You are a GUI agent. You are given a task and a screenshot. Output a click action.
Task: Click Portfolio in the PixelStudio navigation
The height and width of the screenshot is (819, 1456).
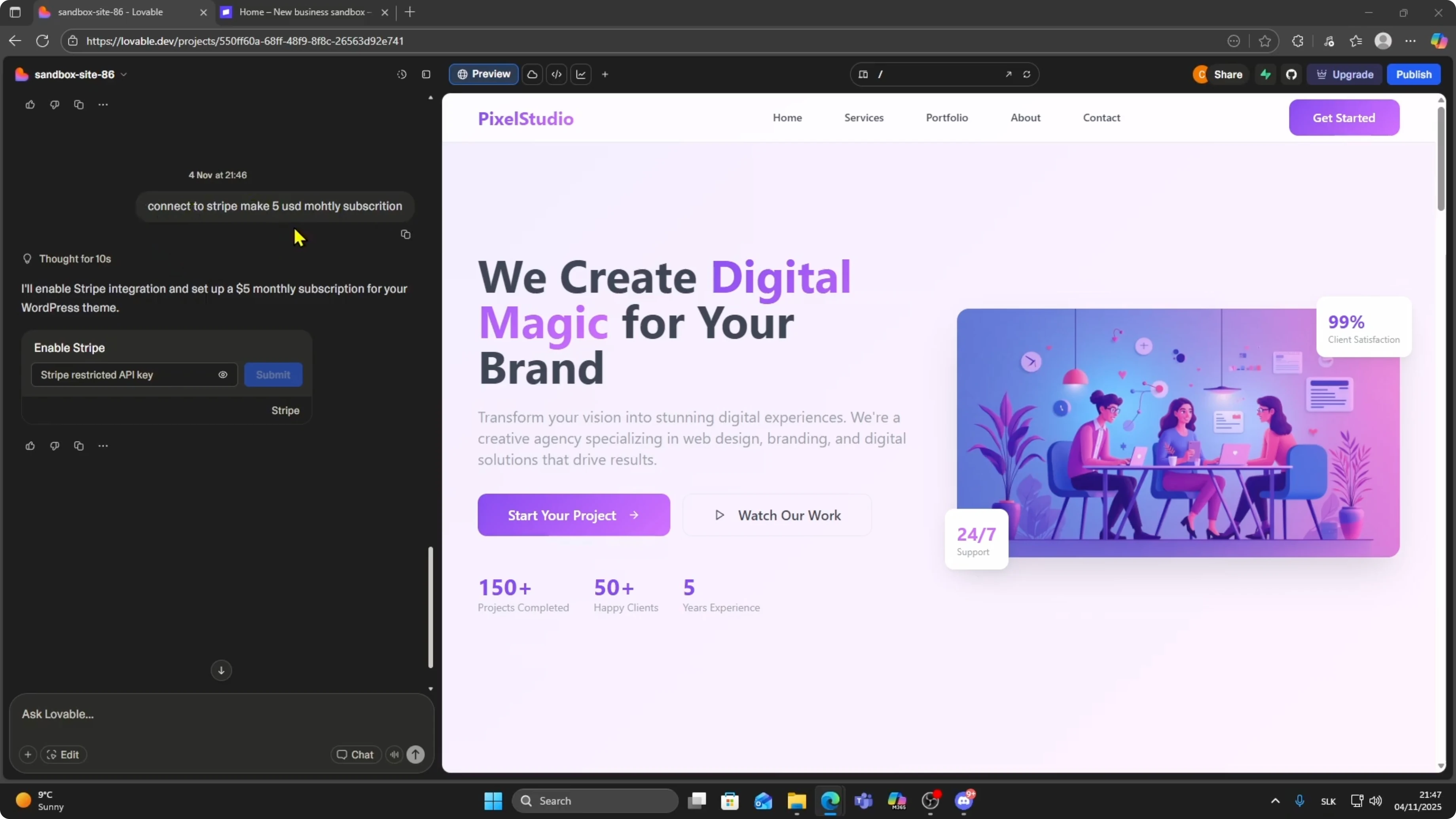947,118
